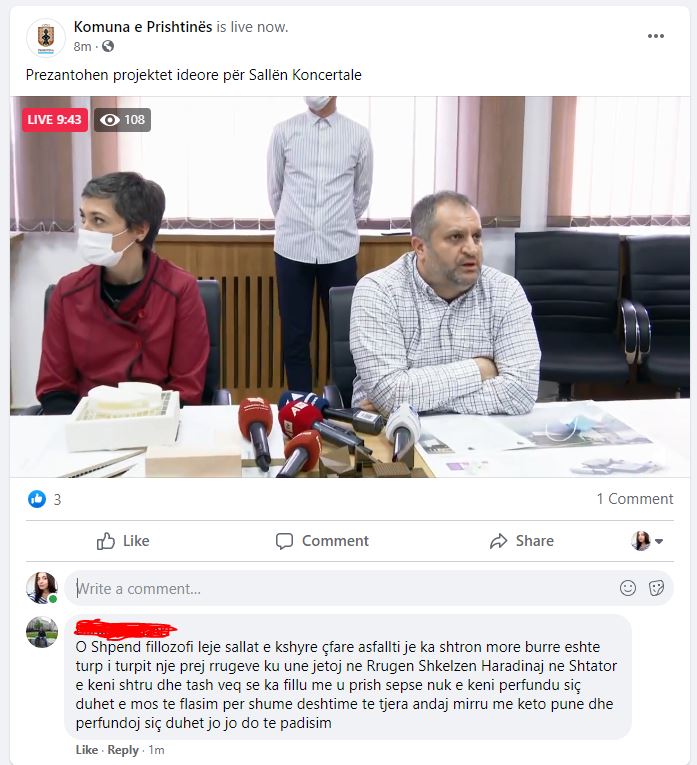Click the Comment button under video
Viewport: 697px width, 765px height.
pos(322,541)
